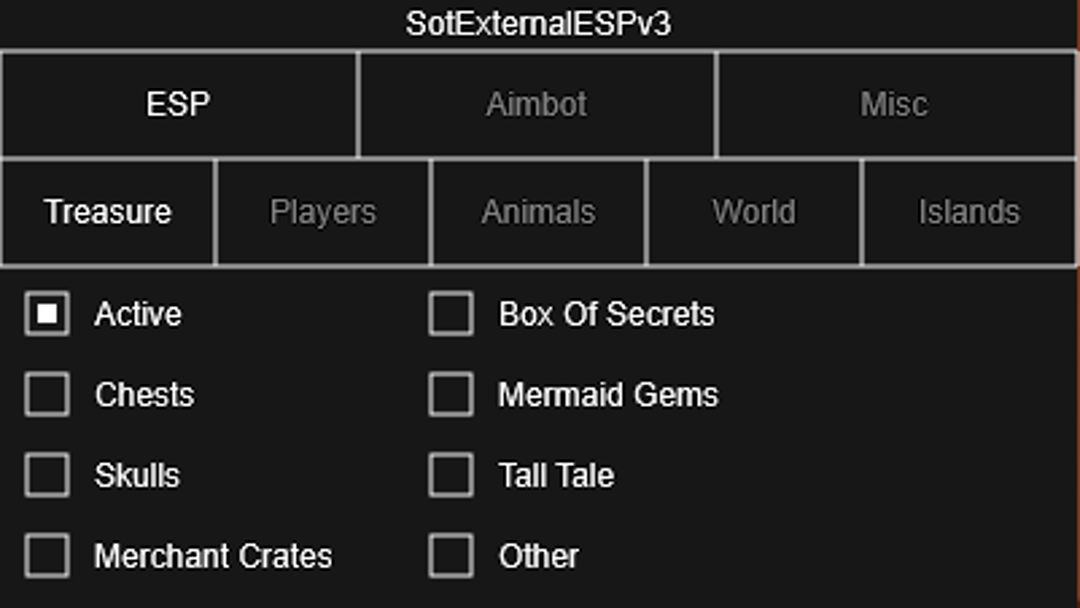Screen dimensions: 1080x608
Task: Switch to the ESP tab
Action: click(179, 105)
